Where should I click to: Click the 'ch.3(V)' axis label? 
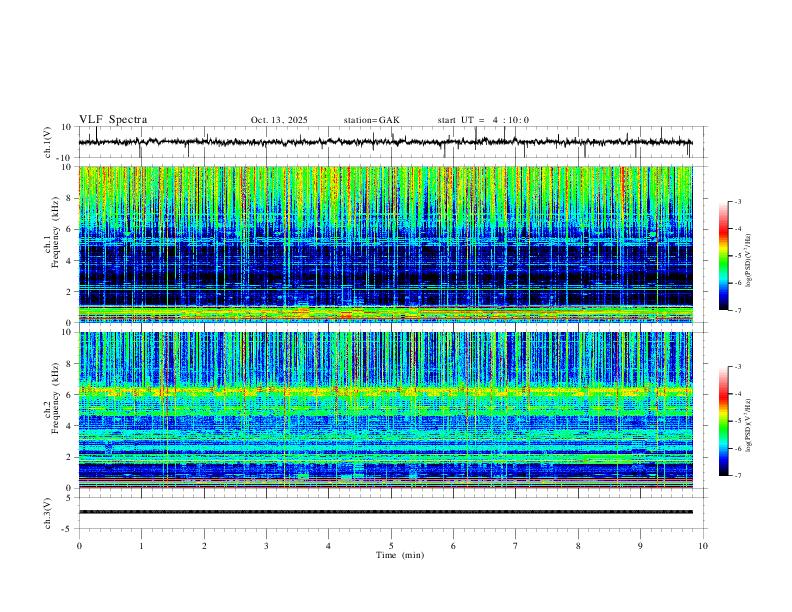coord(47,513)
